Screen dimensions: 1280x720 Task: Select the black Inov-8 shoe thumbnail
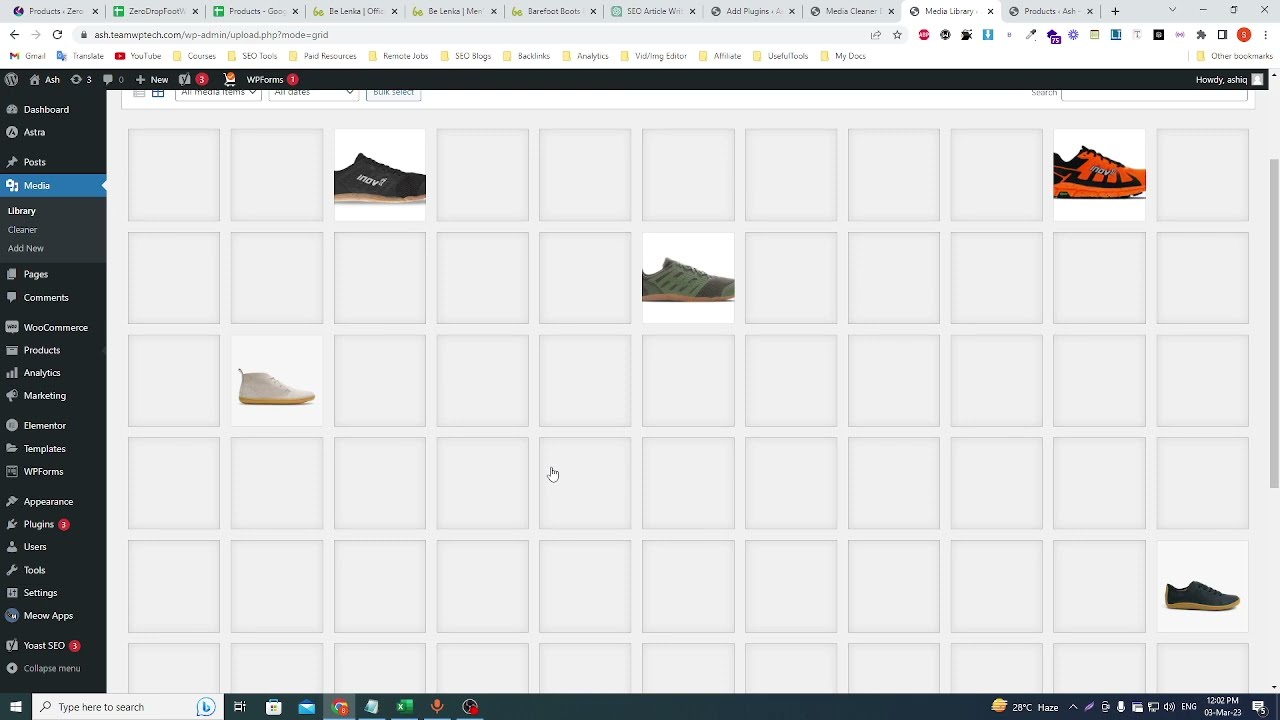click(380, 175)
